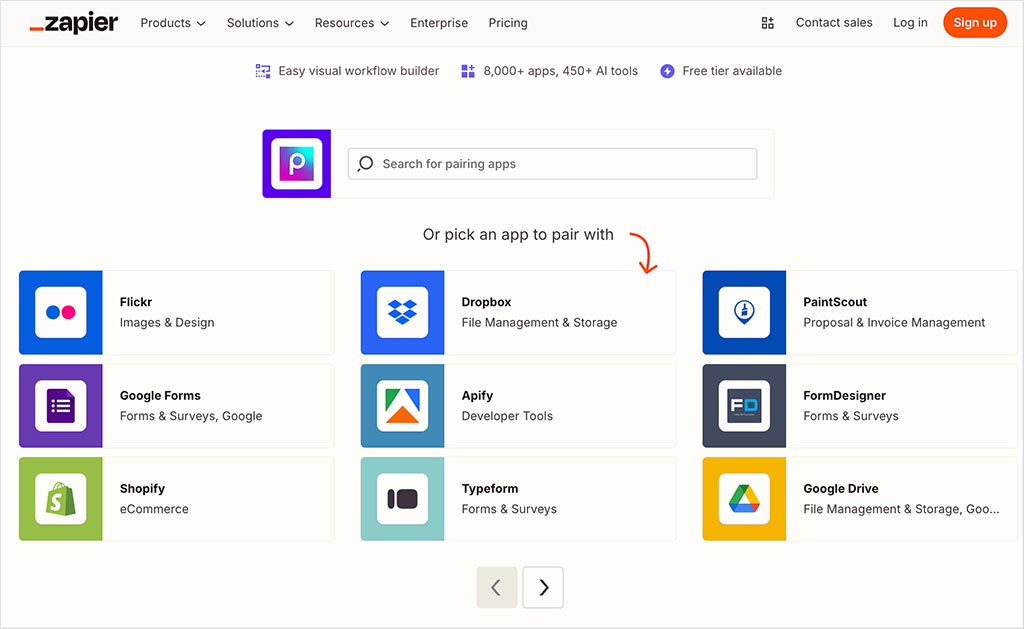Go to the Enterprise menu item
The width and height of the screenshot is (1024, 629).
[x=439, y=22]
